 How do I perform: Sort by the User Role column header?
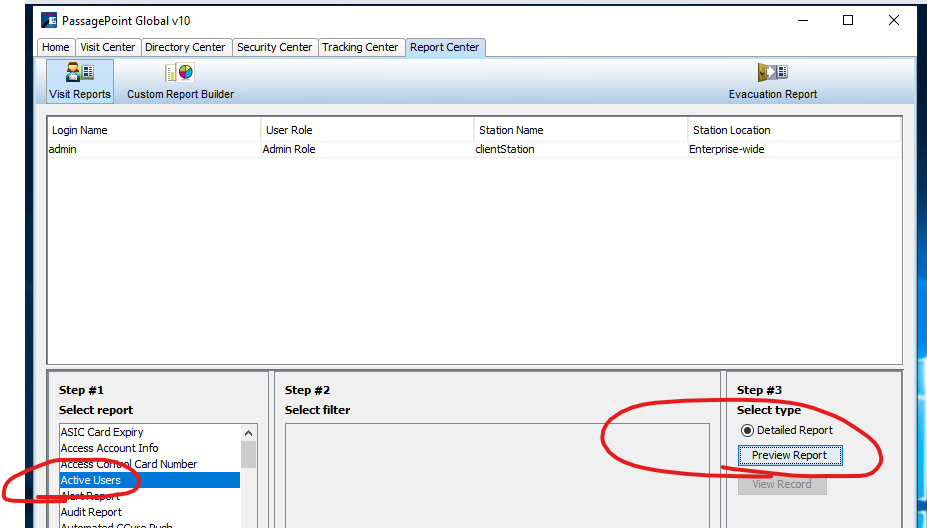[x=367, y=130]
